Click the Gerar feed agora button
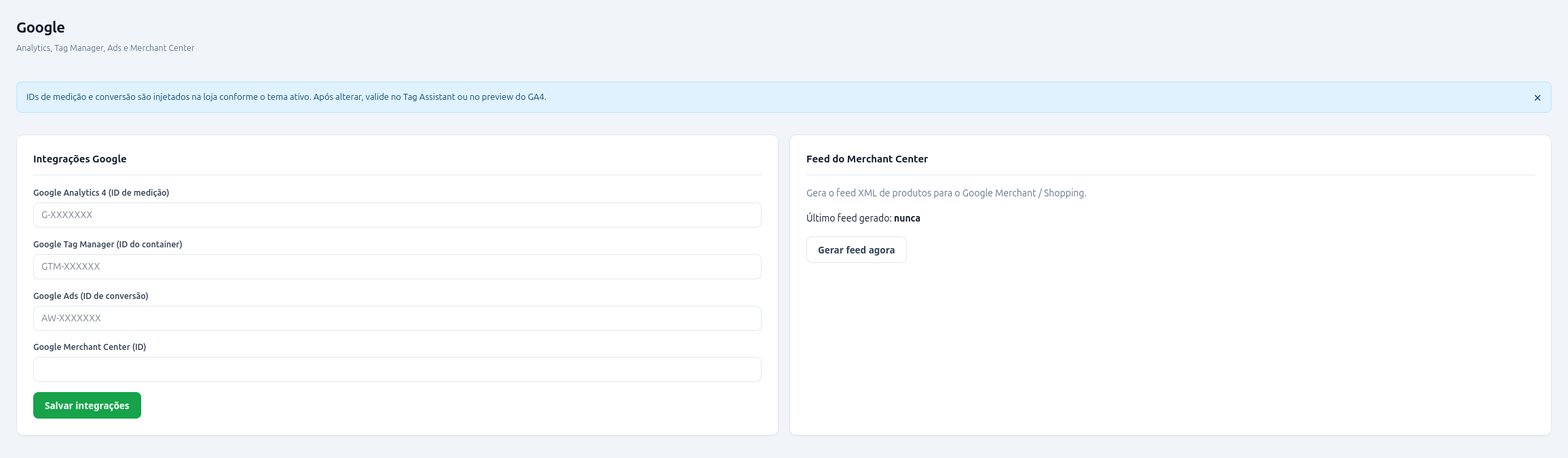1568x458 pixels. tap(856, 249)
